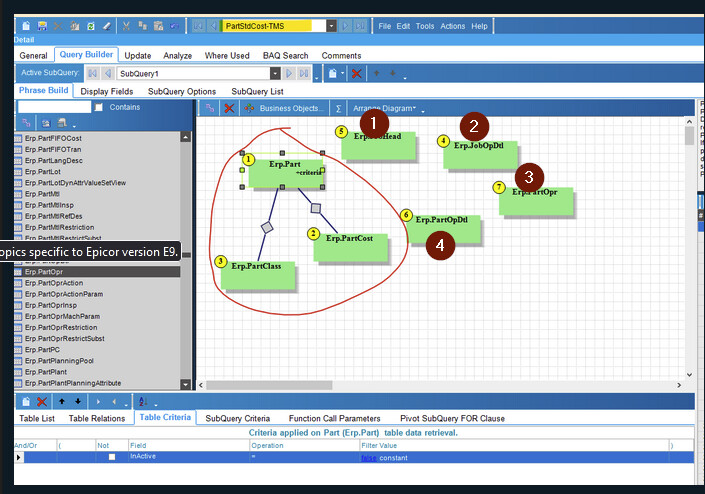Image resolution: width=705 pixels, height=494 pixels.
Task: Click the A-Z sort icon in the bottom toolbar
Action: tap(143, 401)
